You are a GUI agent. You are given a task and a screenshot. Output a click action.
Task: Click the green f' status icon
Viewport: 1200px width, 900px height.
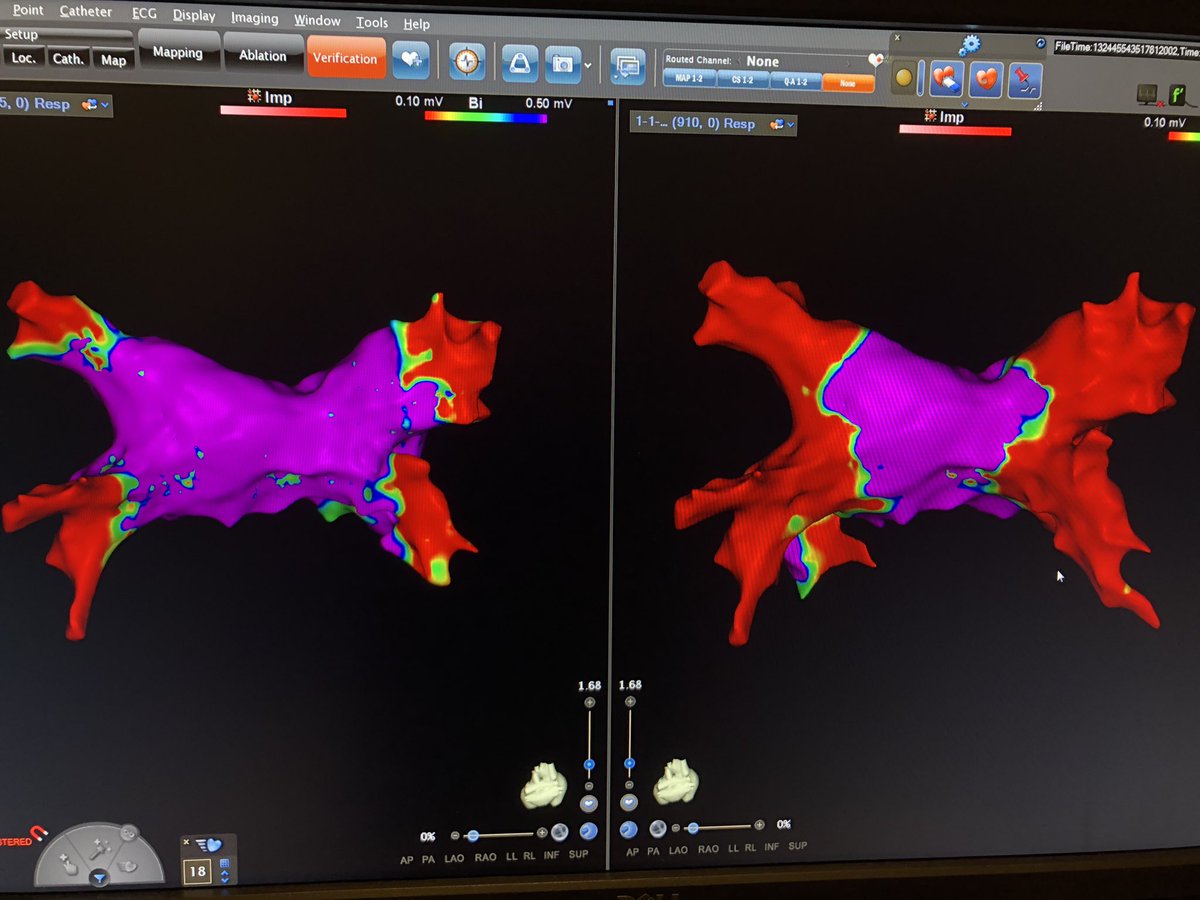pyautogui.click(x=1180, y=95)
